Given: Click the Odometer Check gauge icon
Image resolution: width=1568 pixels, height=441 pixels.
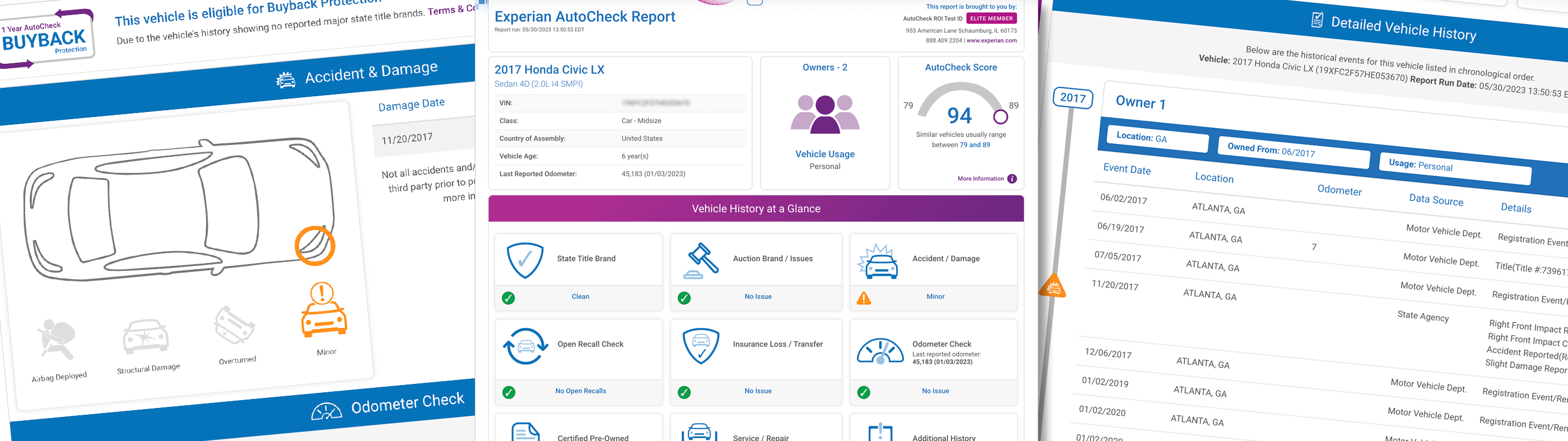Looking at the screenshot, I should (x=880, y=350).
